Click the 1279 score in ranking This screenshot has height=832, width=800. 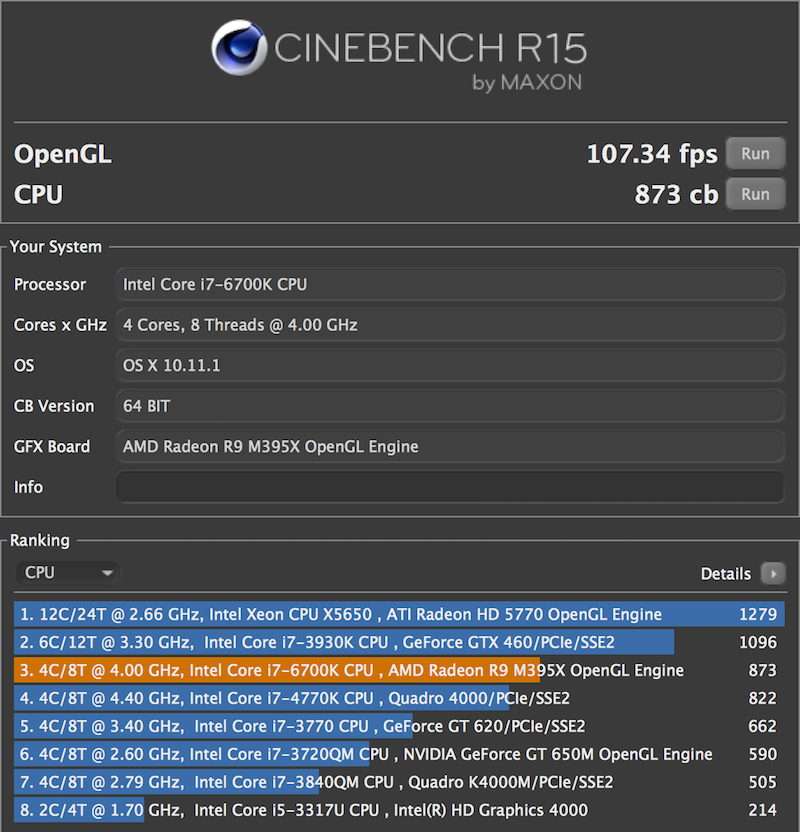coord(758,614)
